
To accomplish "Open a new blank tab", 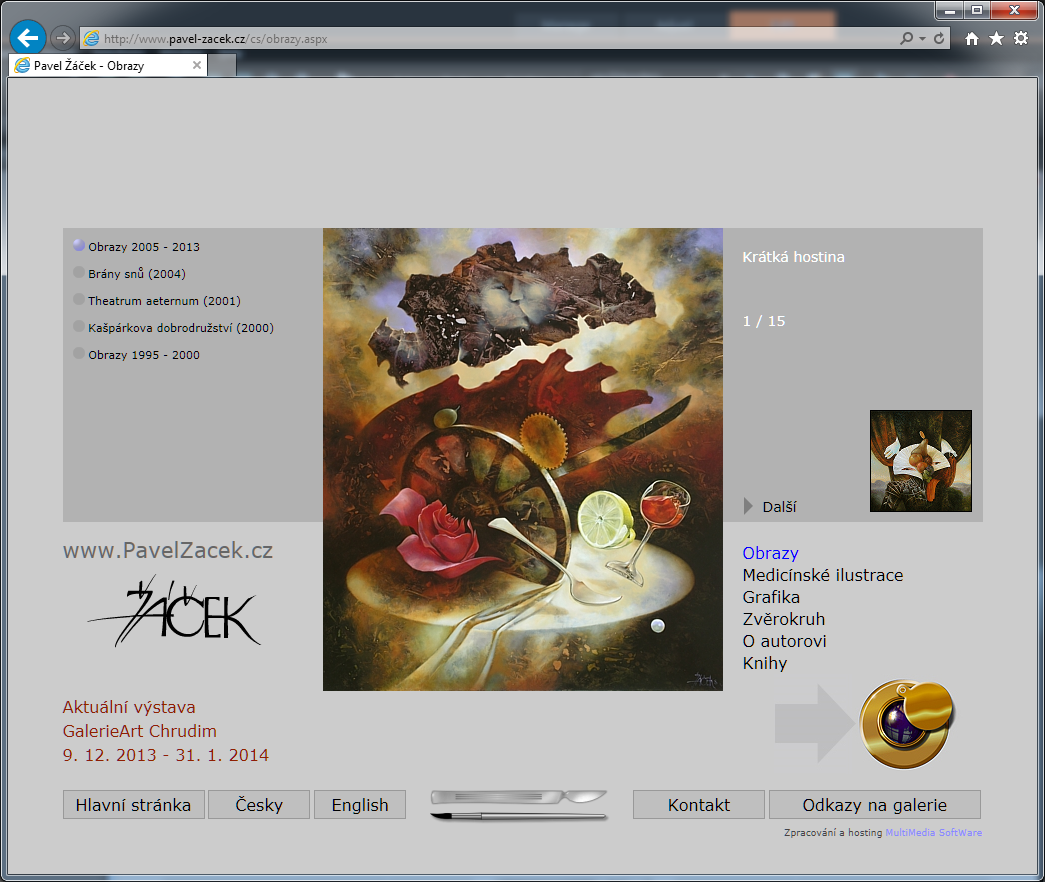I will point(223,66).
